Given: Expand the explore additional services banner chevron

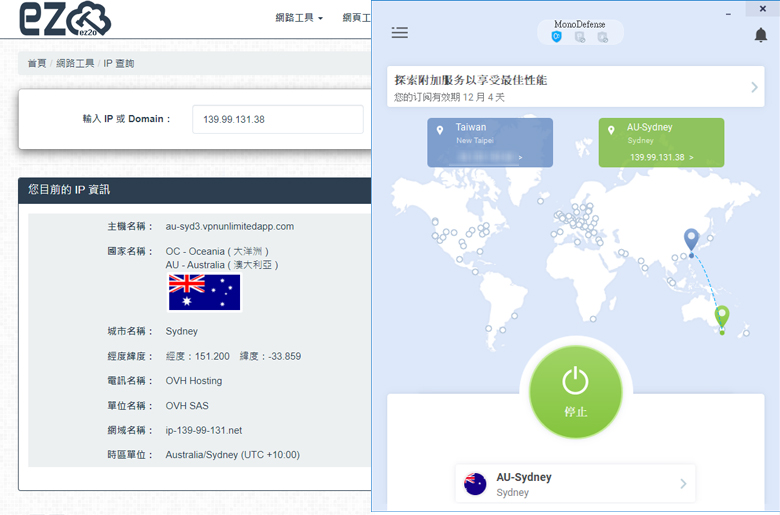Looking at the screenshot, I should pos(754,87).
